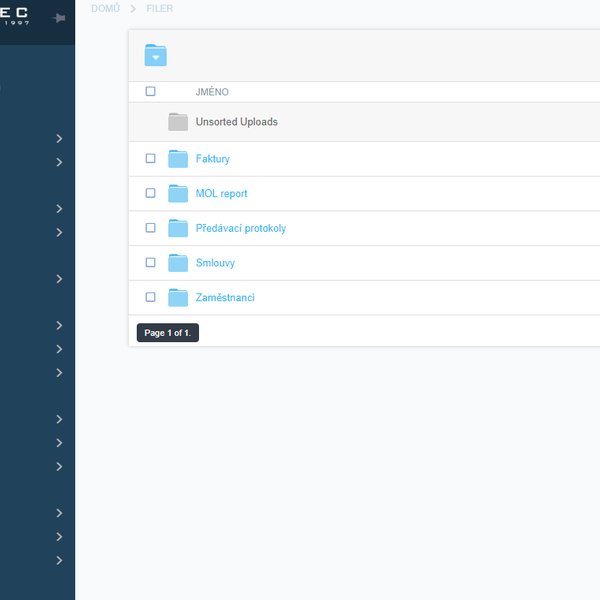Click the gray Unsorted Uploads folder icon

coord(178,122)
